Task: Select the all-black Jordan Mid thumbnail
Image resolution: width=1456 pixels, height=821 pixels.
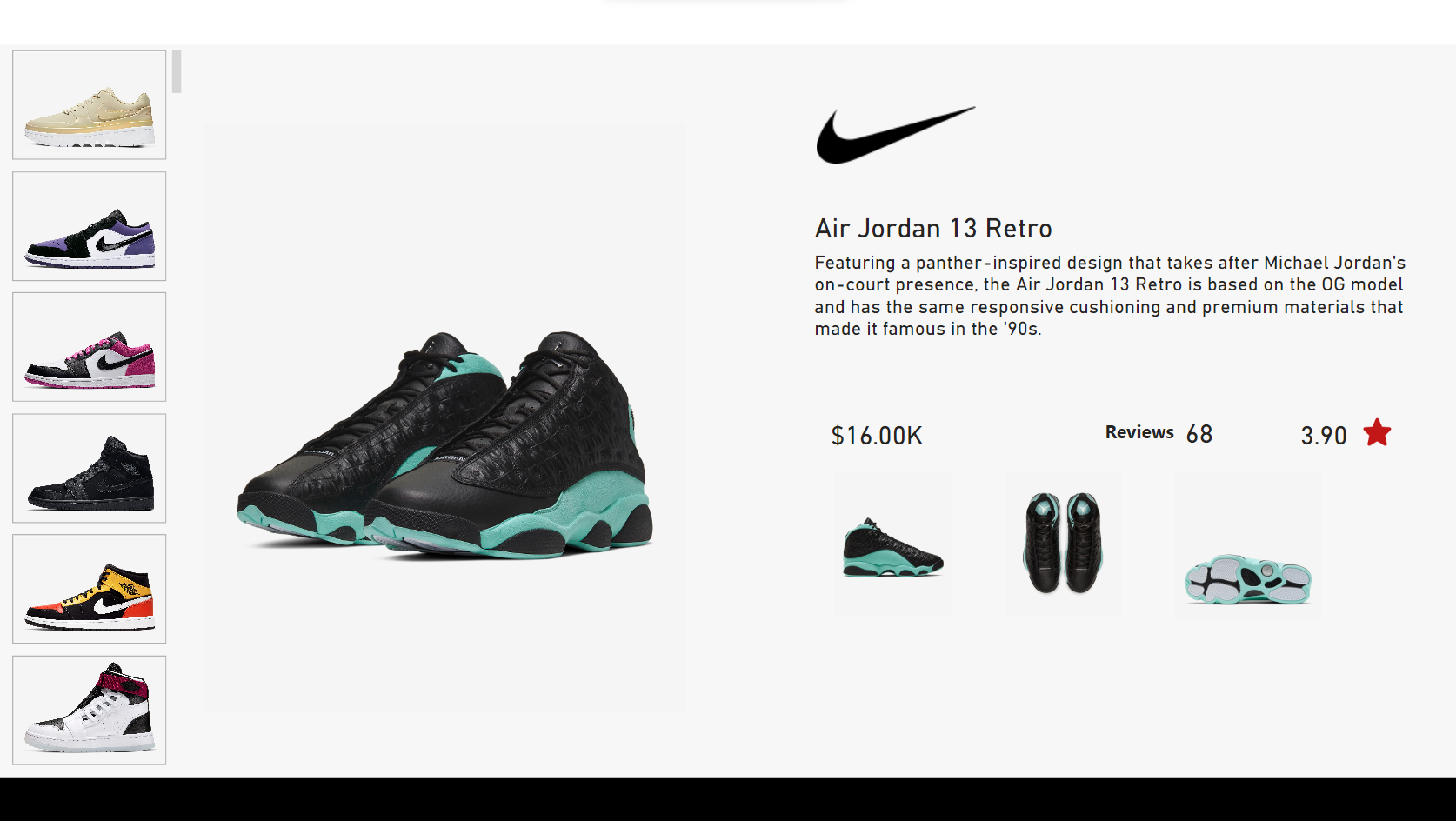Action: point(90,468)
